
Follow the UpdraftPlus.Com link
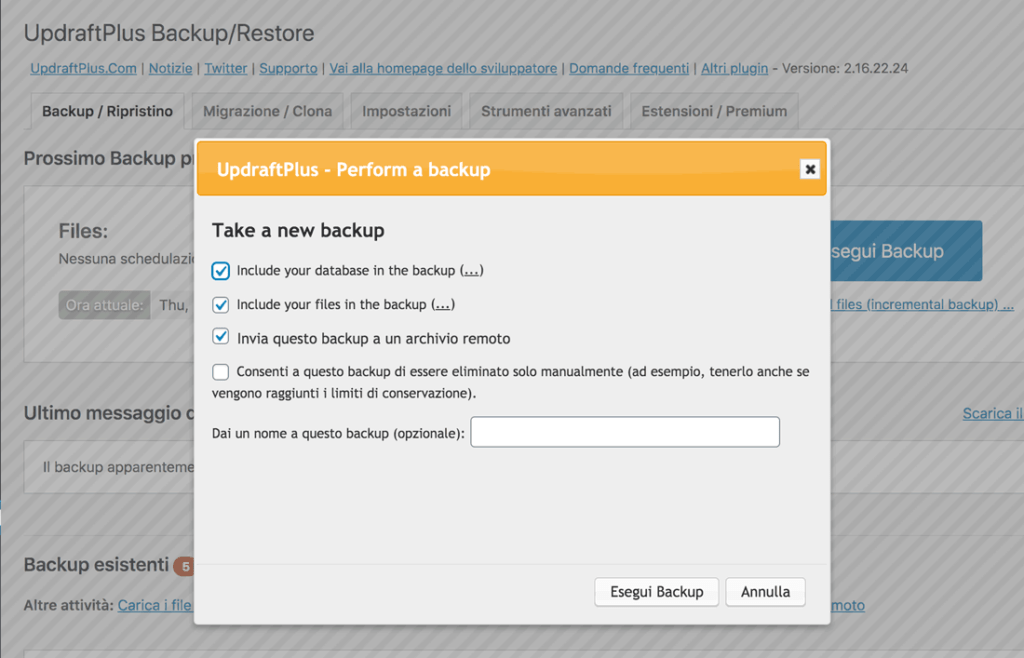[x=84, y=69]
